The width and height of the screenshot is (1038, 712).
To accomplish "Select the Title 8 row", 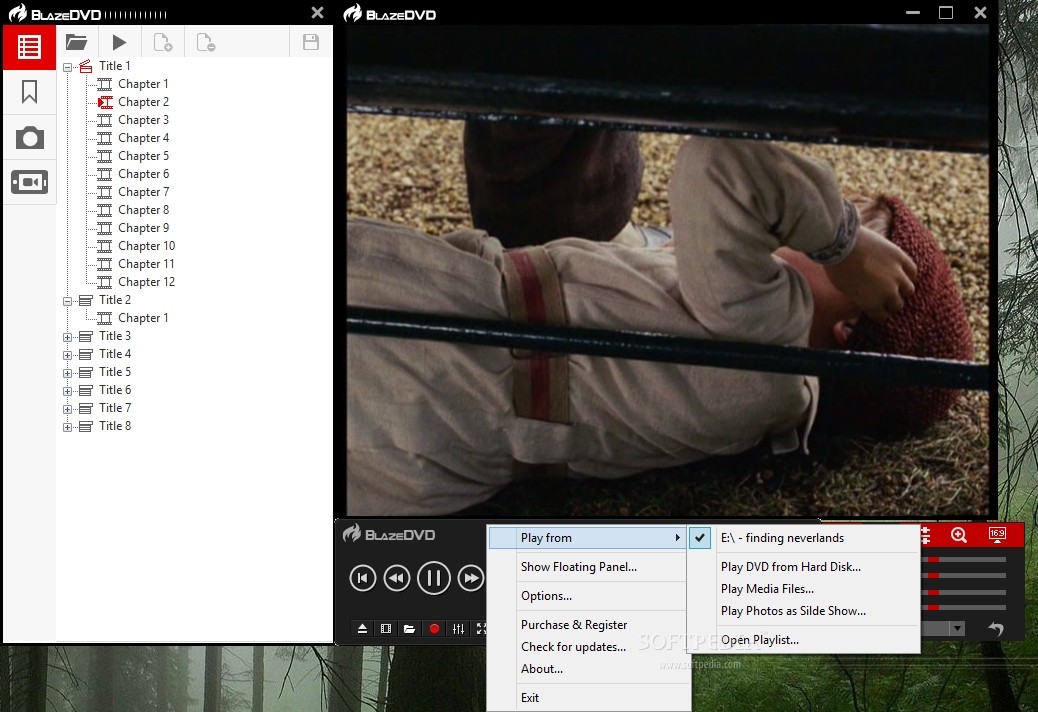I will [115, 426].
